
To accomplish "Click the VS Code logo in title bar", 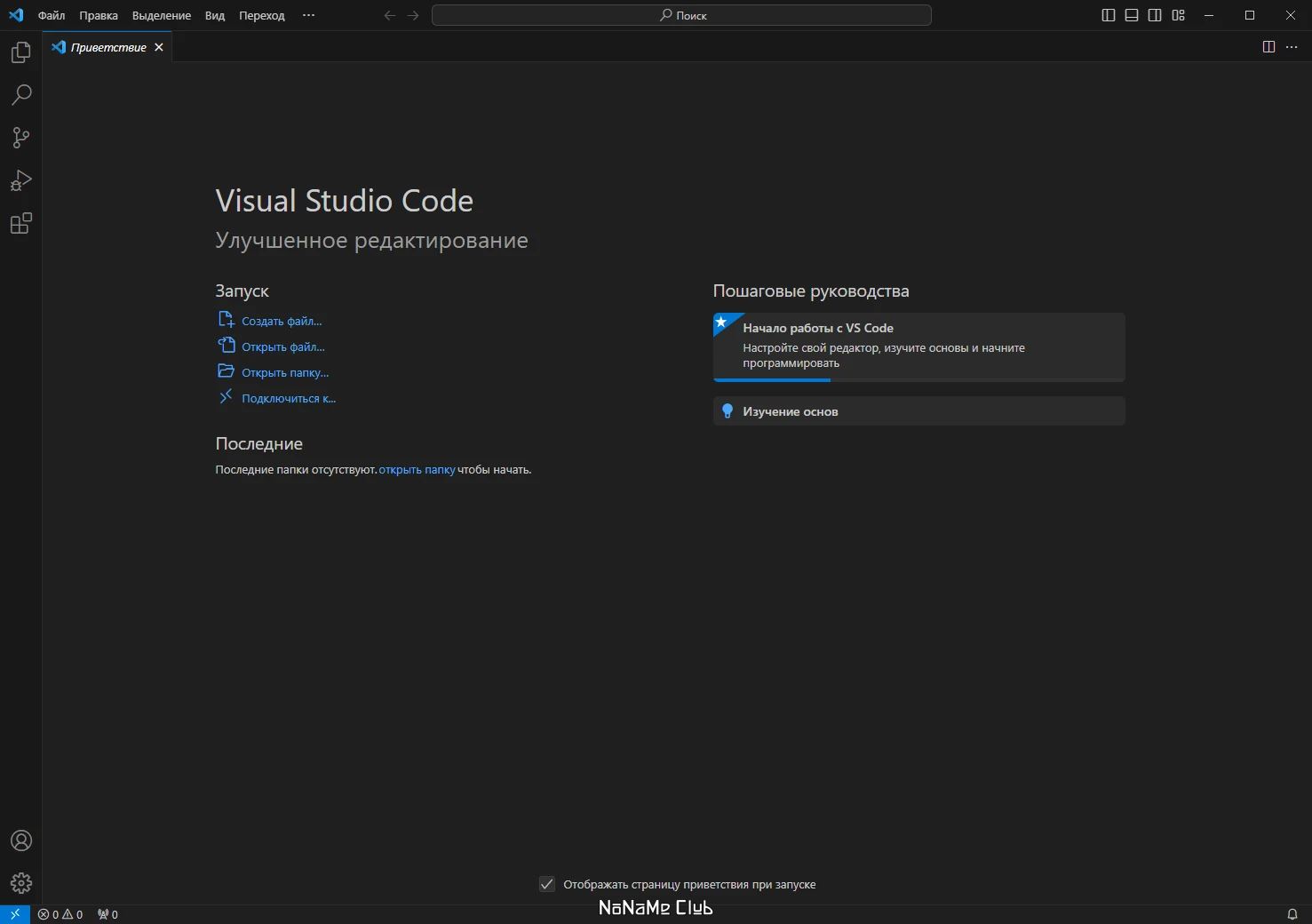I will pyautogui.click(x=16, y=15).
